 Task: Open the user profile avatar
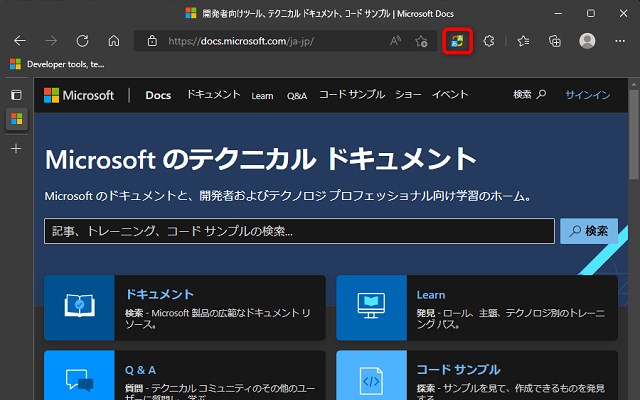tap(587, 41)
